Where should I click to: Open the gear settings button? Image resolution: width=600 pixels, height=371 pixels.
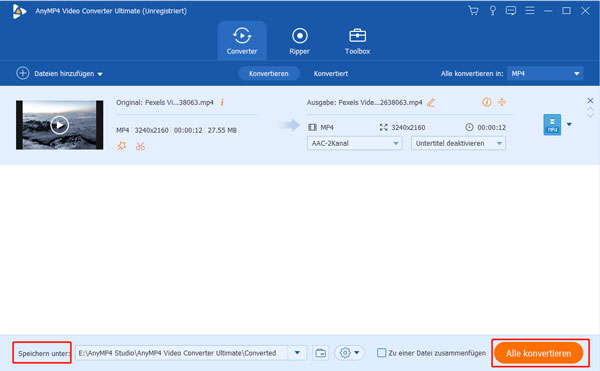pos(349,353)
